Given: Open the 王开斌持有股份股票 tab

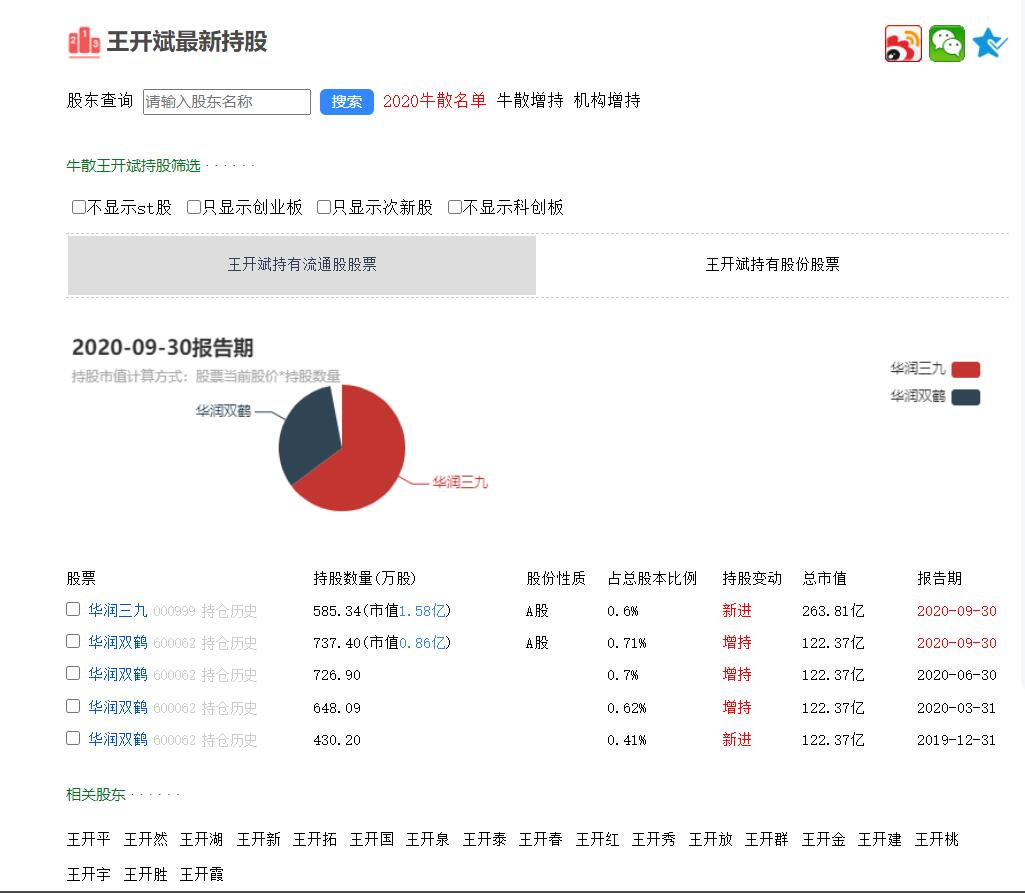Looking at the screenshot, I should (x=773, y=265).
